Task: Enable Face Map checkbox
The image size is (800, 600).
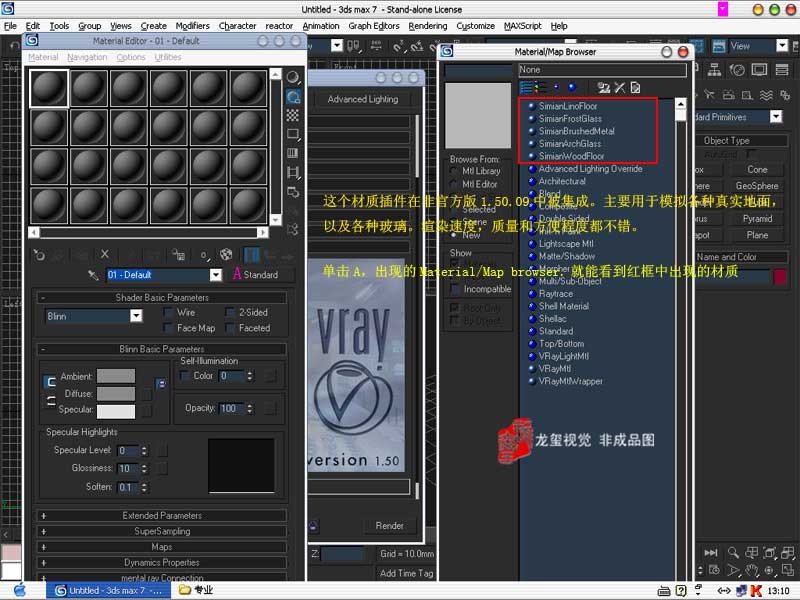Action: tap(168, 328)
